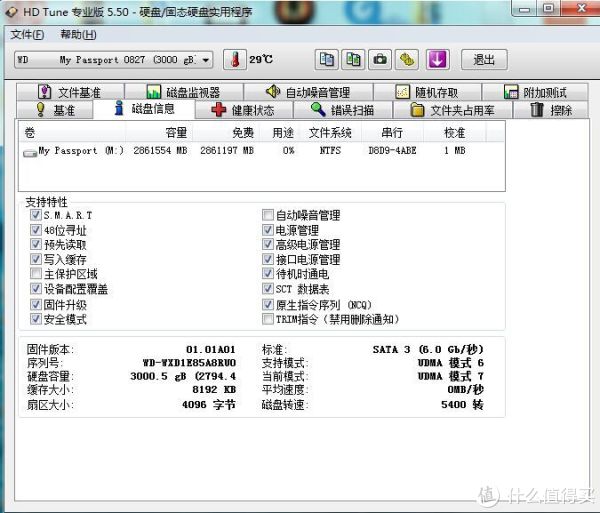600x513 pixels.
Task: Toggle the 高级电源管理 checkbox
Action: [268, 244]
